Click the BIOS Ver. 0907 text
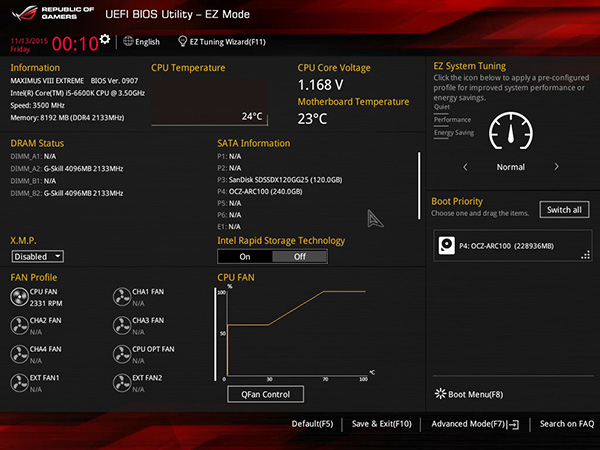The height and width of the screenshot is (450, 600). (x=114, y=81)
